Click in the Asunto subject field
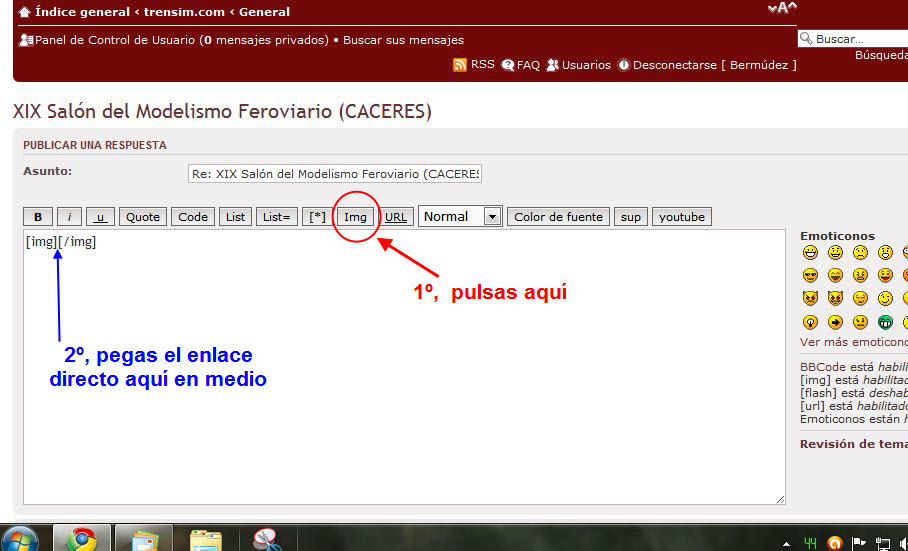 click(x=334, y=174)
